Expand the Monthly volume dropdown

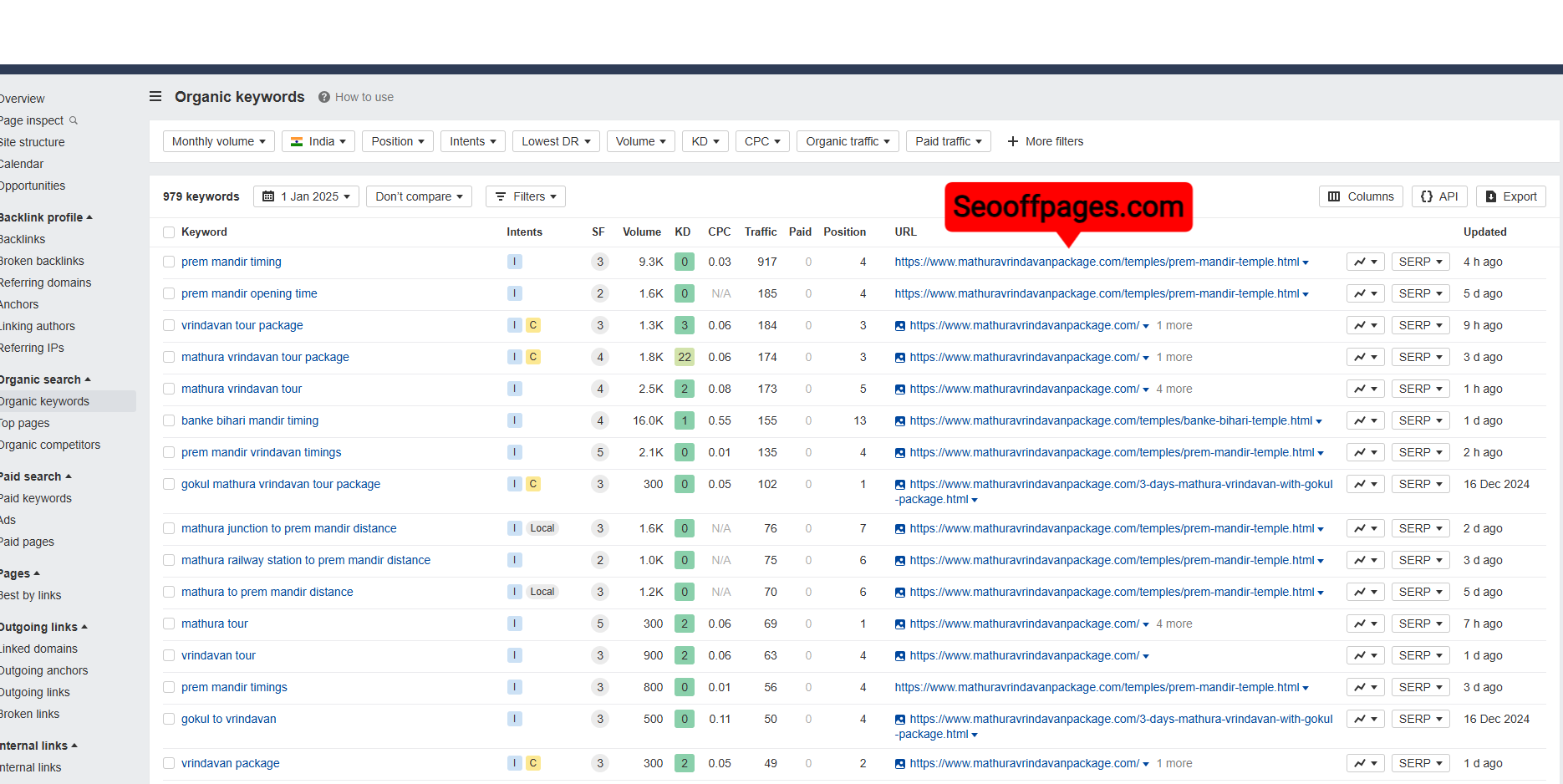point(218,141)
